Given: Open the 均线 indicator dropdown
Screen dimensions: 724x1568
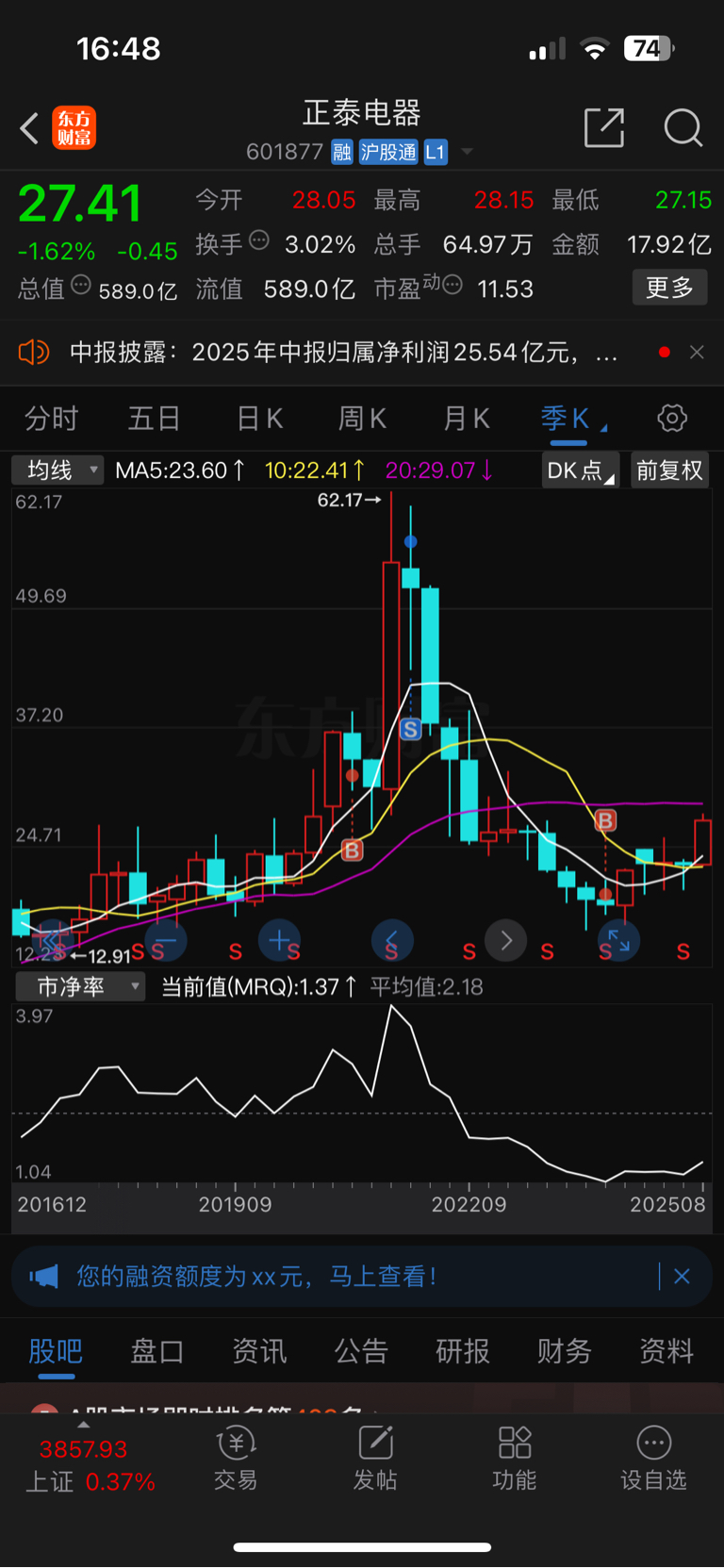Looking at the screenshot, I should coord(58,470).
